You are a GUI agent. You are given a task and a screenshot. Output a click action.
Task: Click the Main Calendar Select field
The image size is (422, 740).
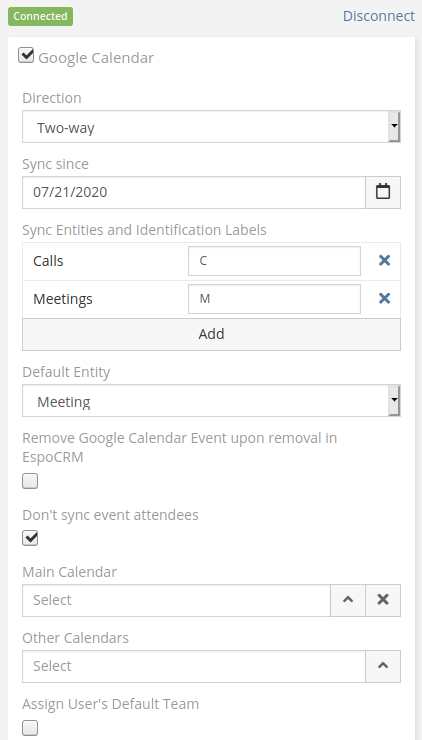click(176, 600)
